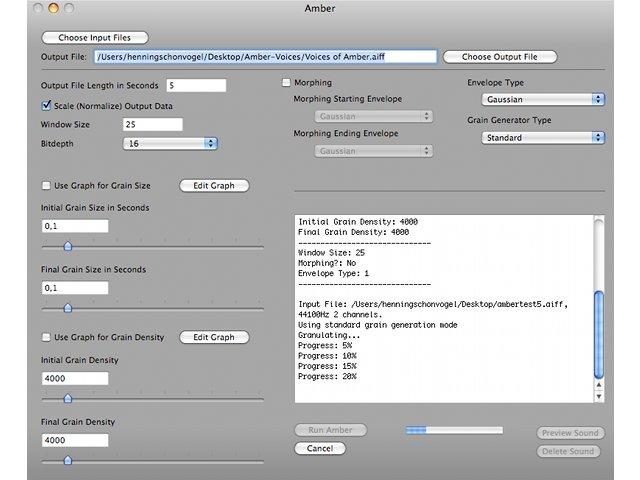640x480 pixels.
Task: Click Edit Graph for Grain Density
Action: tap(214, 337)
